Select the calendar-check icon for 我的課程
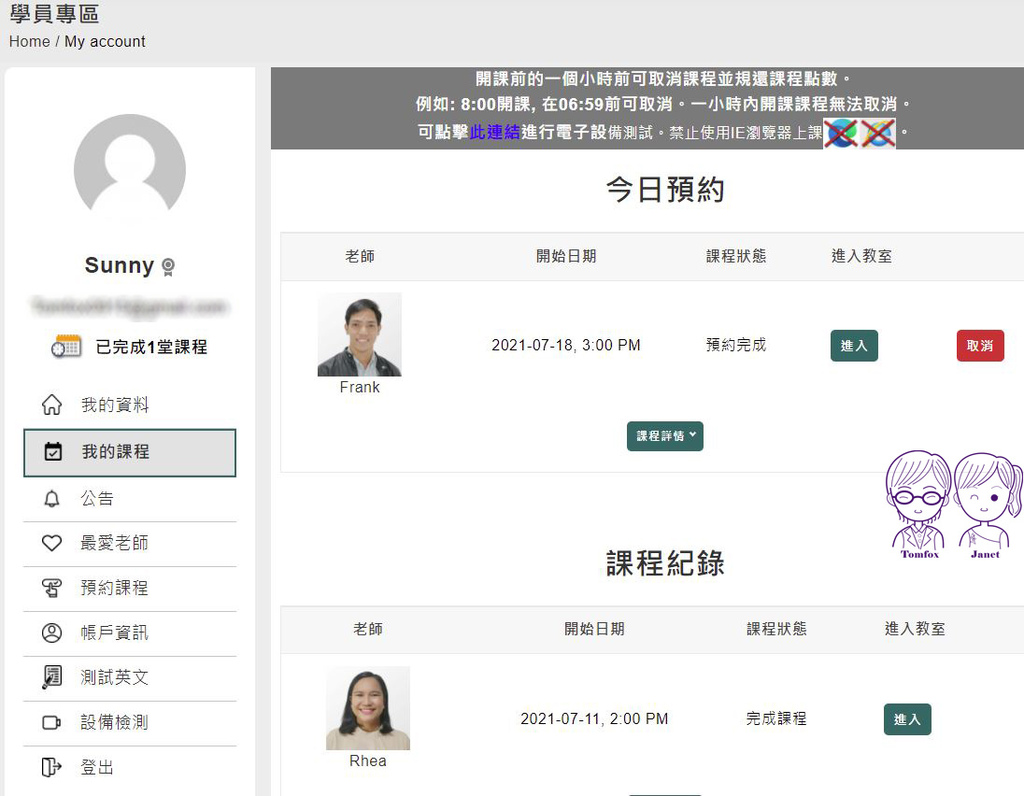The height and width of the screenshot is (796, 1024). click(x=53, y=451)
